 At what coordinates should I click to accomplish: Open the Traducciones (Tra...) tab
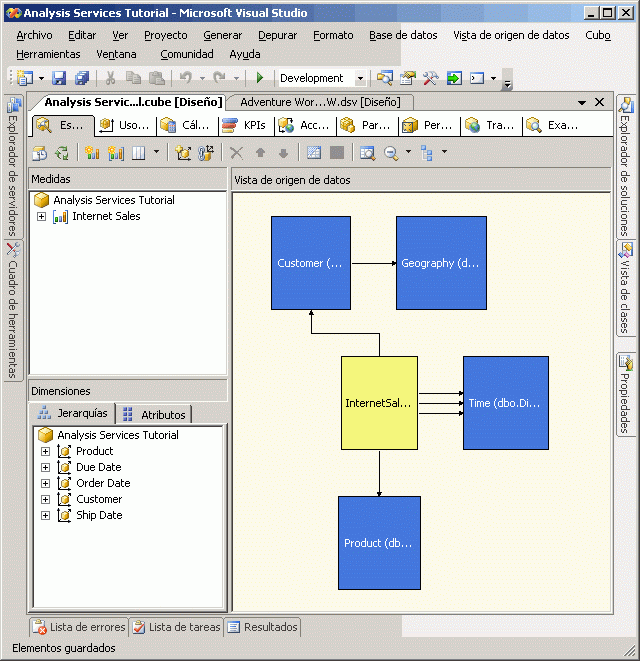[x=491, y=126]
